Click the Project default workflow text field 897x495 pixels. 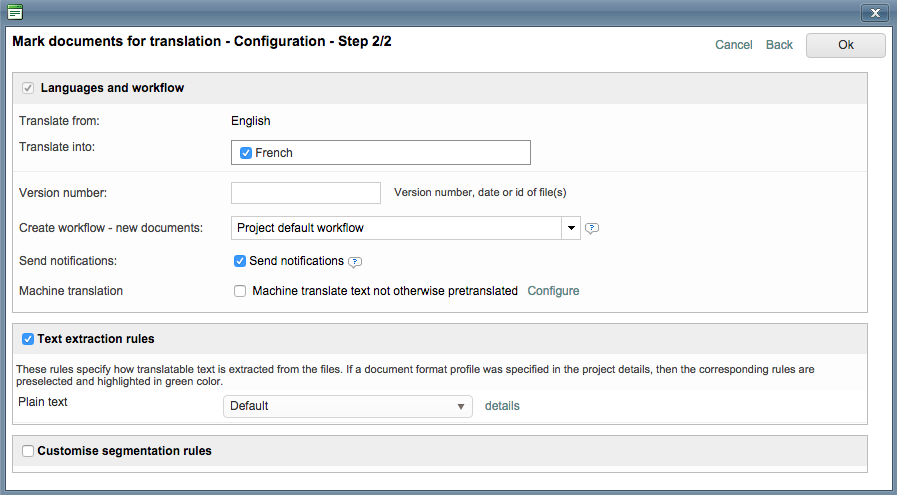pyautogui.click(x=396, y=228)
